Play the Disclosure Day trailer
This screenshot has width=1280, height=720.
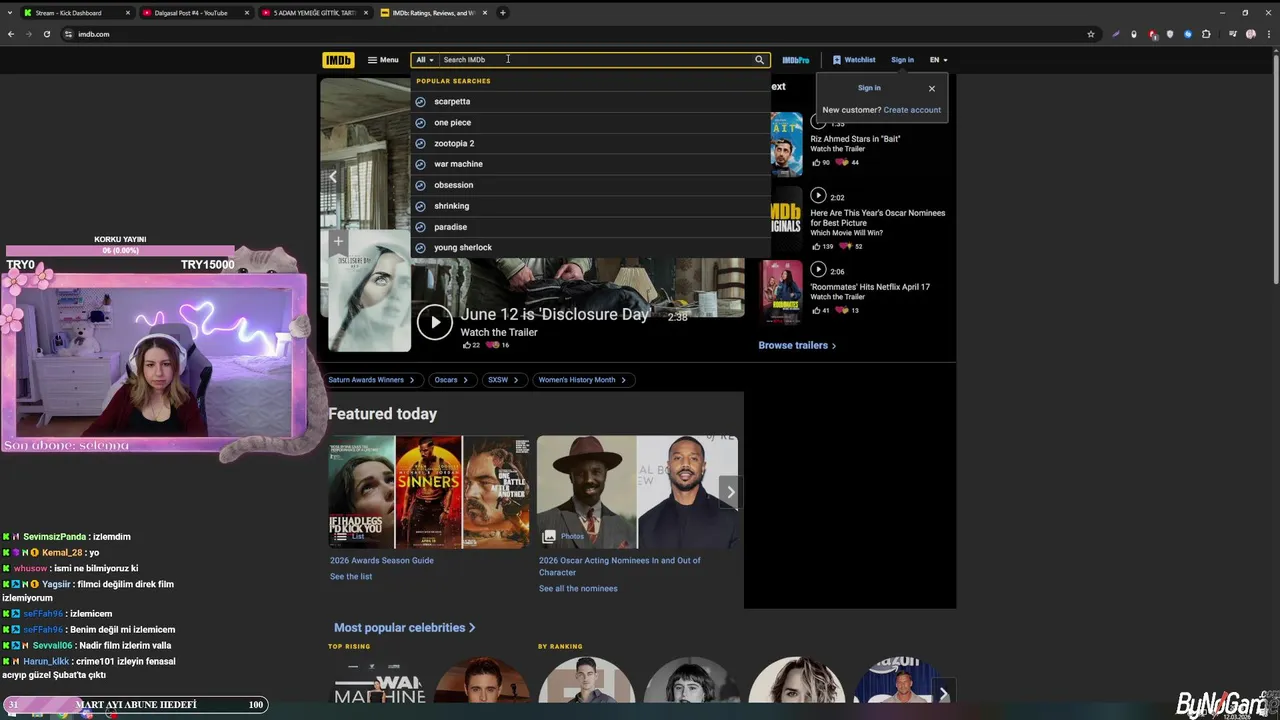point(434,322)
